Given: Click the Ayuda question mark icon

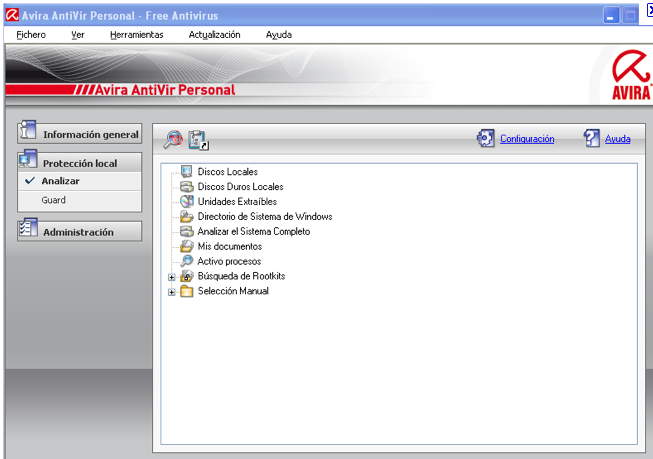Looking at the screenshot, I should pos(592,138).
